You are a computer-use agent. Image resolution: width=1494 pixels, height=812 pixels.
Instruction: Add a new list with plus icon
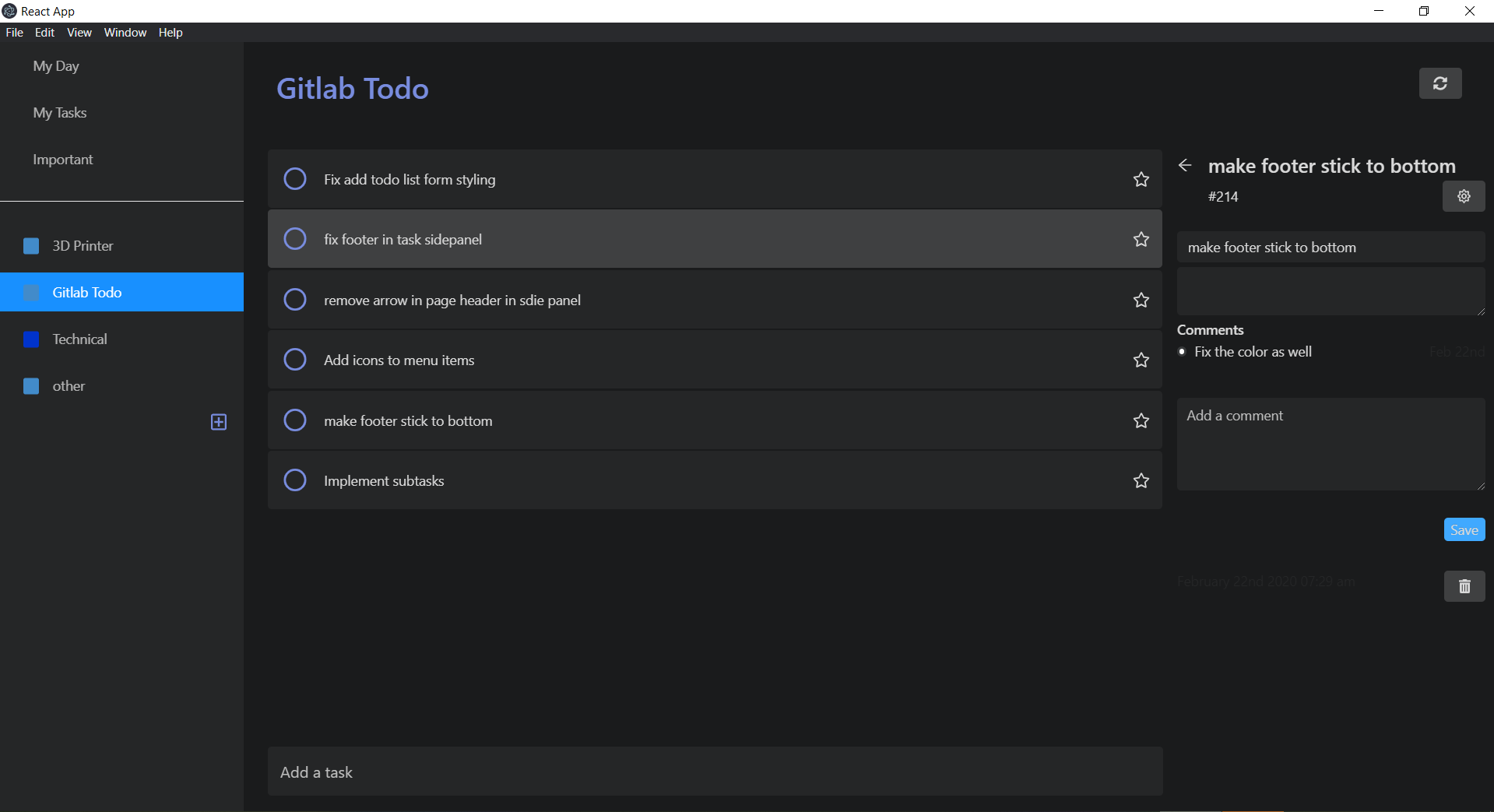(x=219, y=422)
